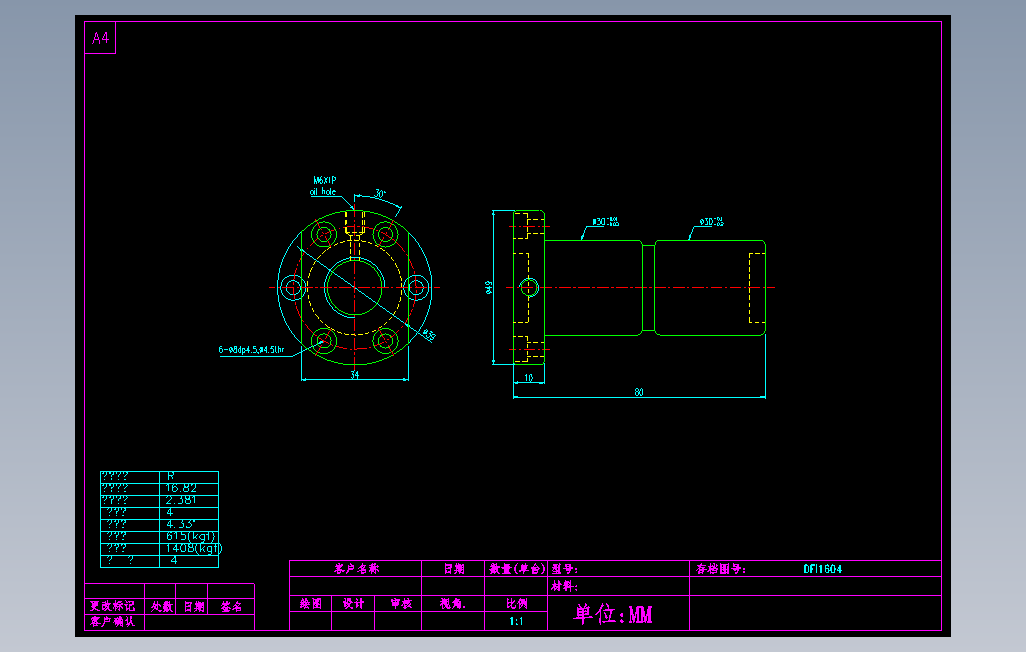Click the 比例 scale label
The width and height of the screenshot is (1026, 652).
(517, 604)
